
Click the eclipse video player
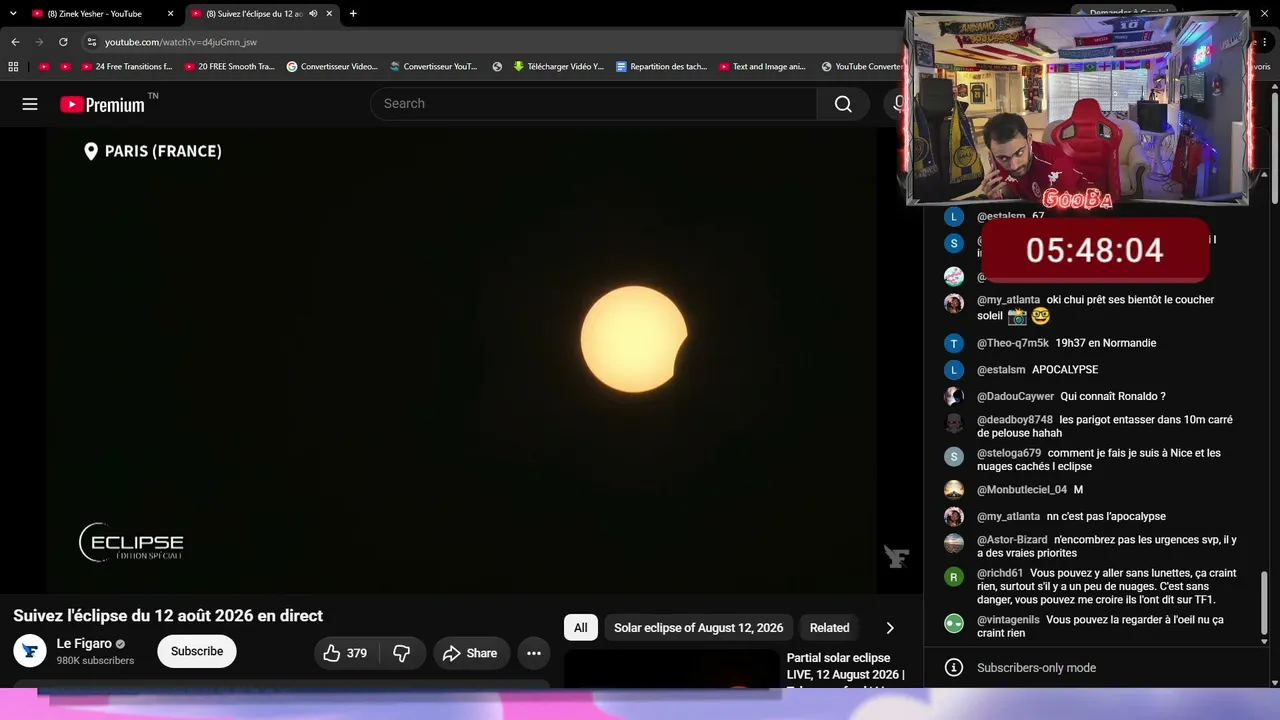point(461,360)
